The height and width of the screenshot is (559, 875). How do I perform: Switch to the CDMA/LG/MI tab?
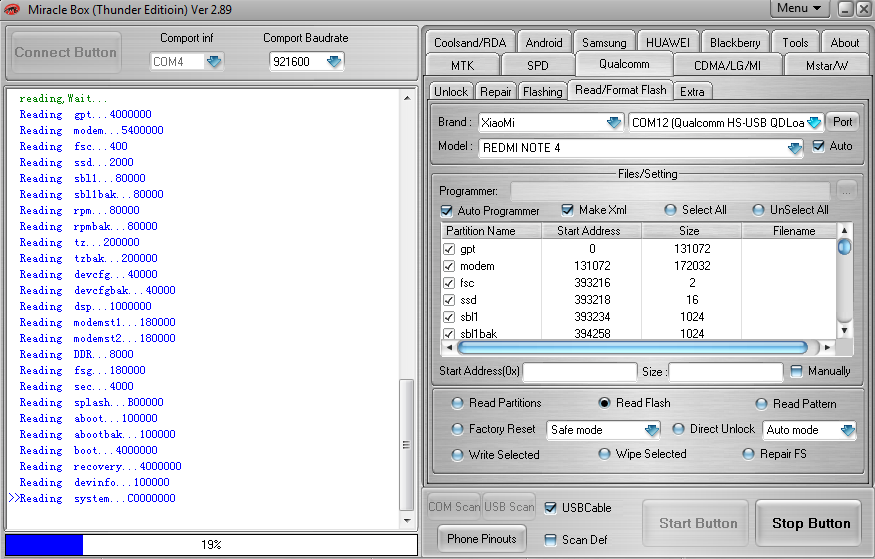727,65
